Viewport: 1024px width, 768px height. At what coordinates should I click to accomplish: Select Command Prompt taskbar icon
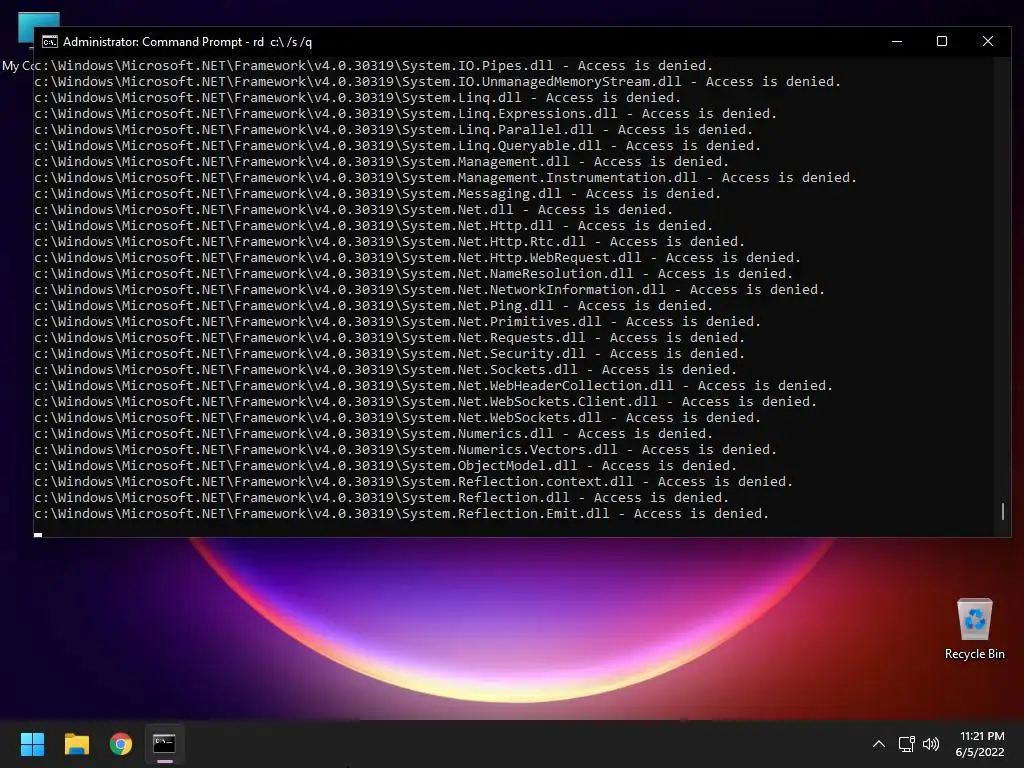[x=165, y=744]
